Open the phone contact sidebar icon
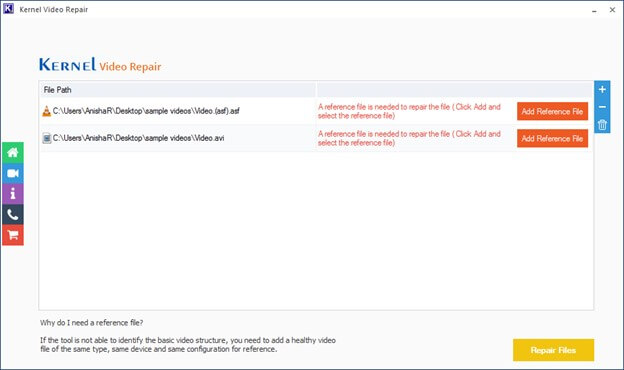The width and height of the screenshot is (624, 370). click(x=13, y=214)
